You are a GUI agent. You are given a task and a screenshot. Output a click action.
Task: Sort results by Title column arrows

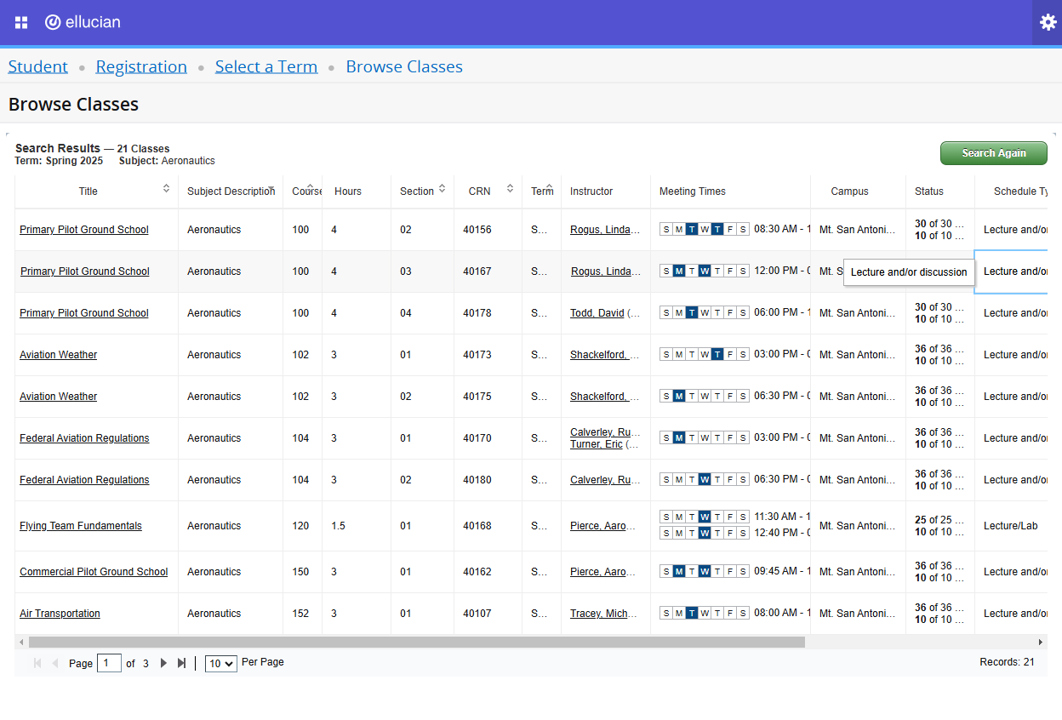click(x=166, y=189)
